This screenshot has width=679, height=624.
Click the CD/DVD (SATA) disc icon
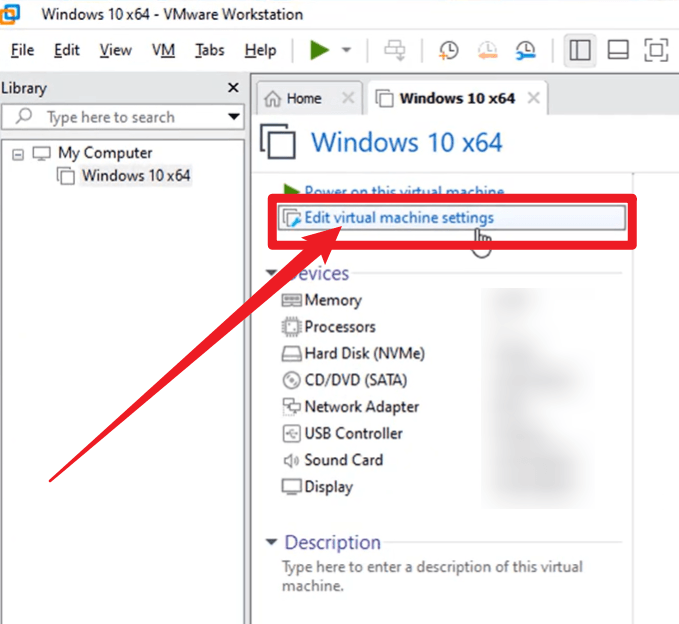coord(291,381)
